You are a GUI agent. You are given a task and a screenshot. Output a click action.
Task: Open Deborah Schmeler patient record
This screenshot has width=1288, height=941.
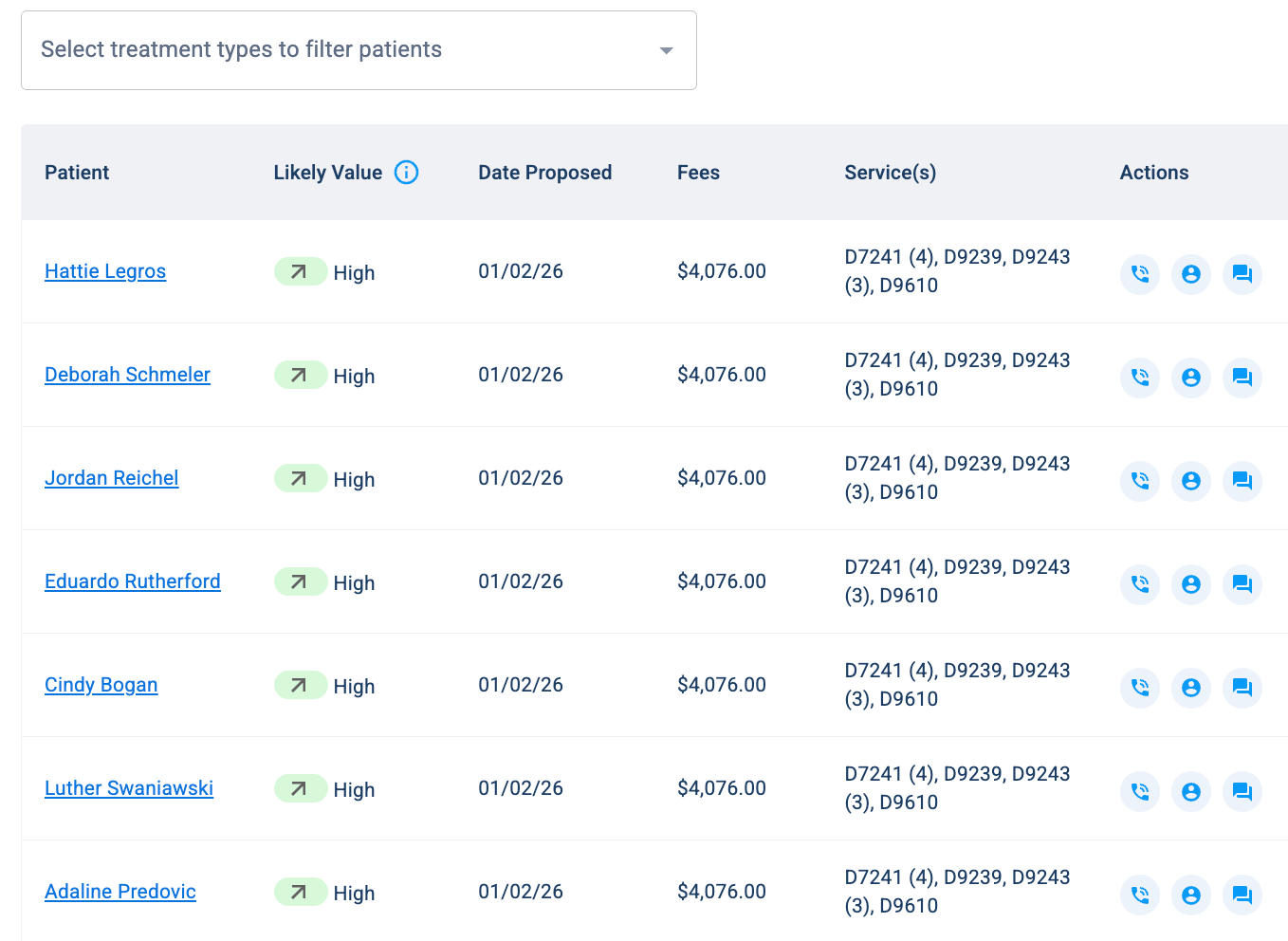tap(127, 376)
